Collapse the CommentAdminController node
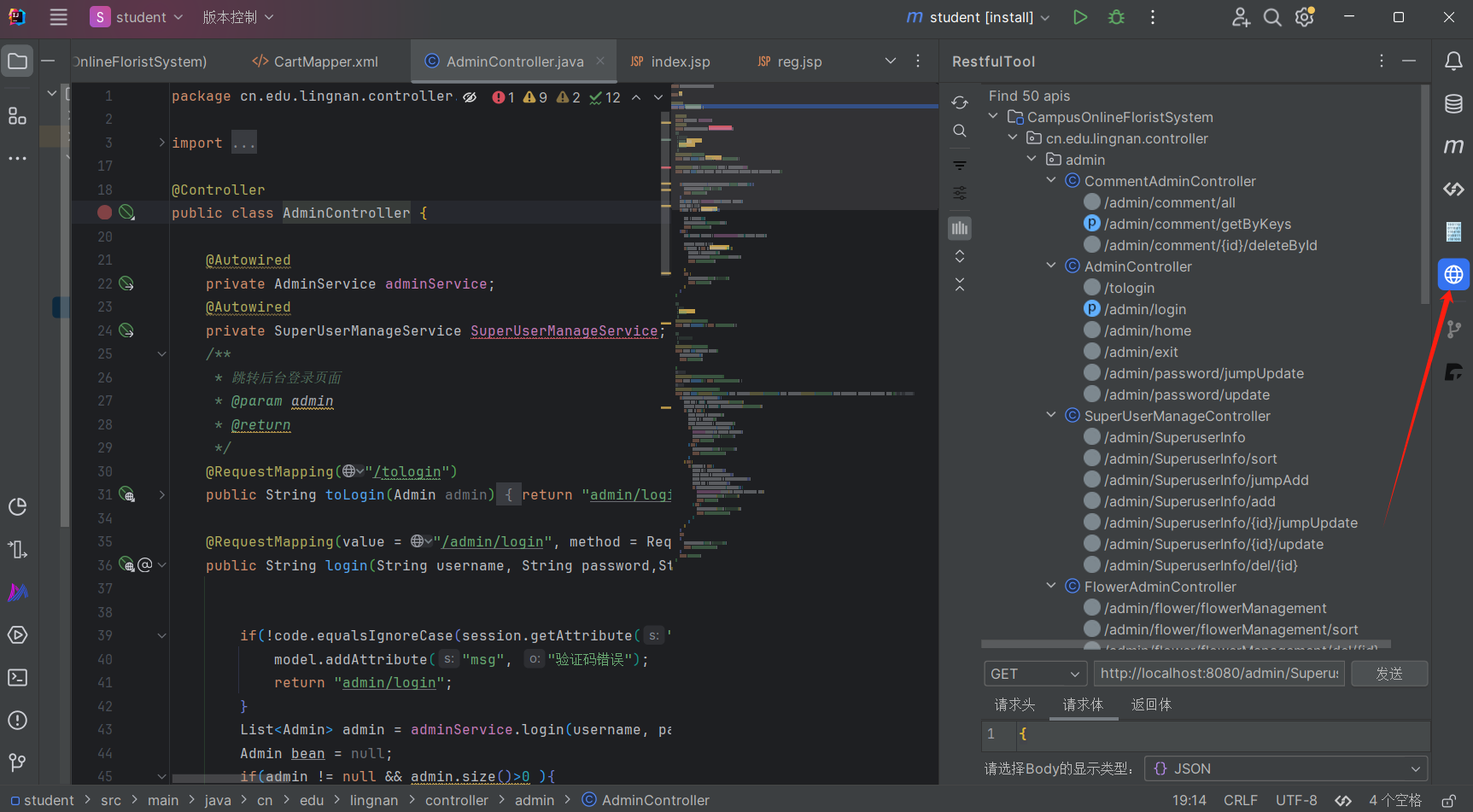 [x=1051, y=180]
